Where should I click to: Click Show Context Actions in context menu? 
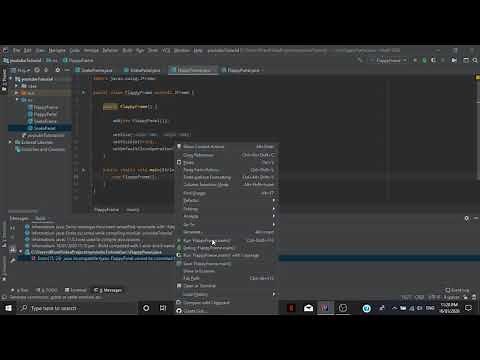[x=227, y=147]
